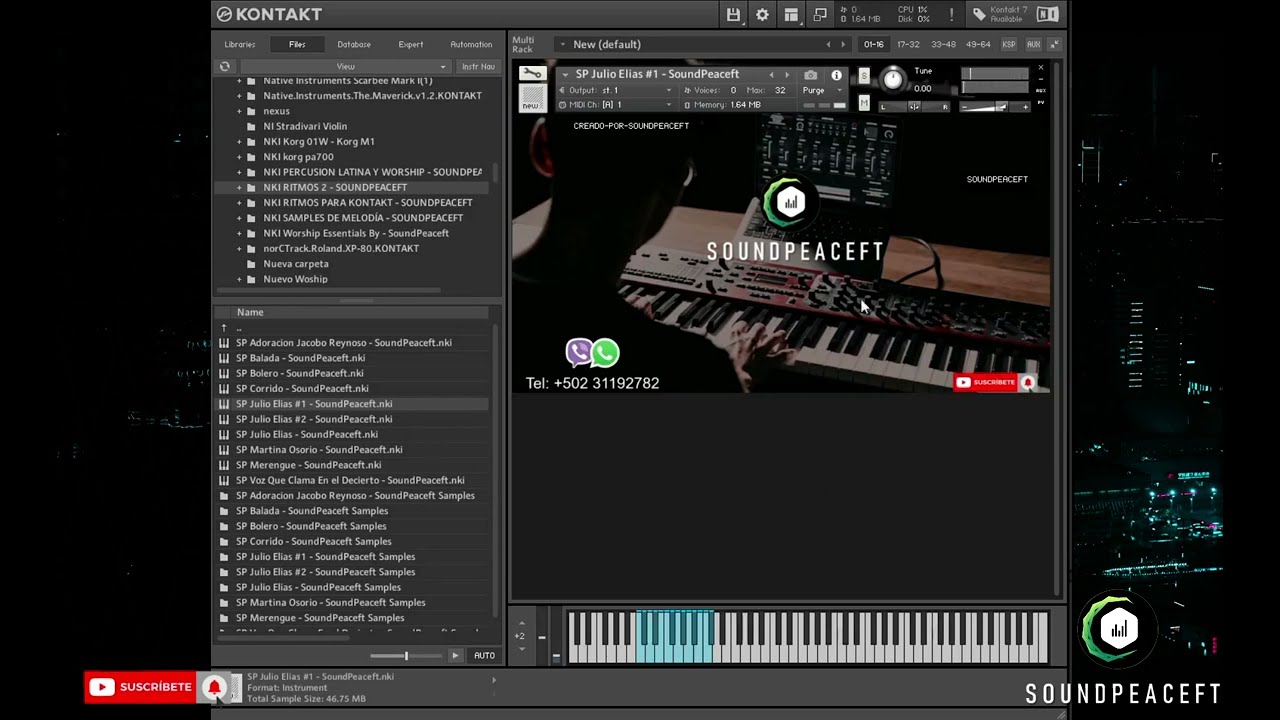Click the up-arrow parent folder entry
The width and height of the screenshot is (1280, 720).
(224, 327)
